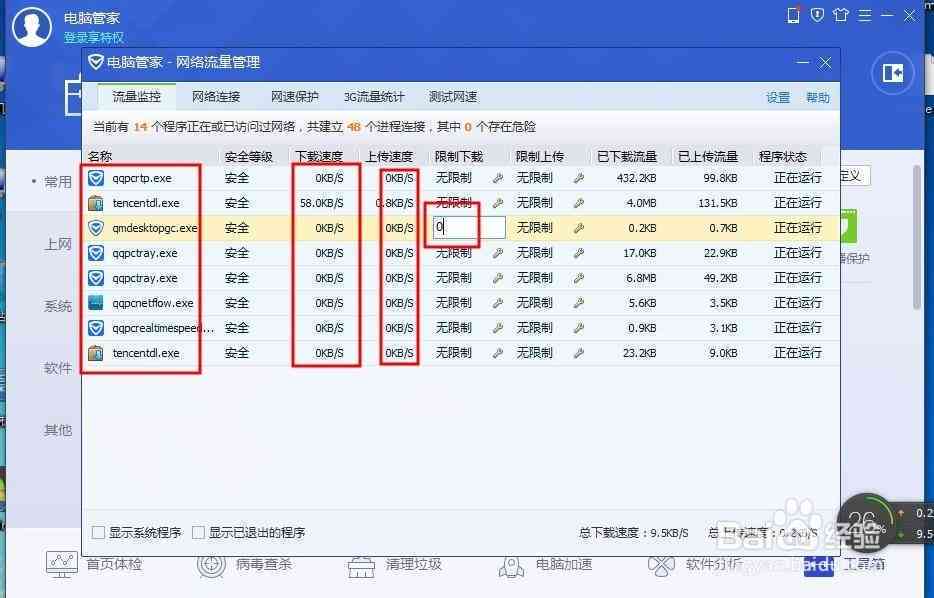Open upload limit wrench for qqpcrtp.exe
Screen dimensions: 934x598
(x=578, y=178)
